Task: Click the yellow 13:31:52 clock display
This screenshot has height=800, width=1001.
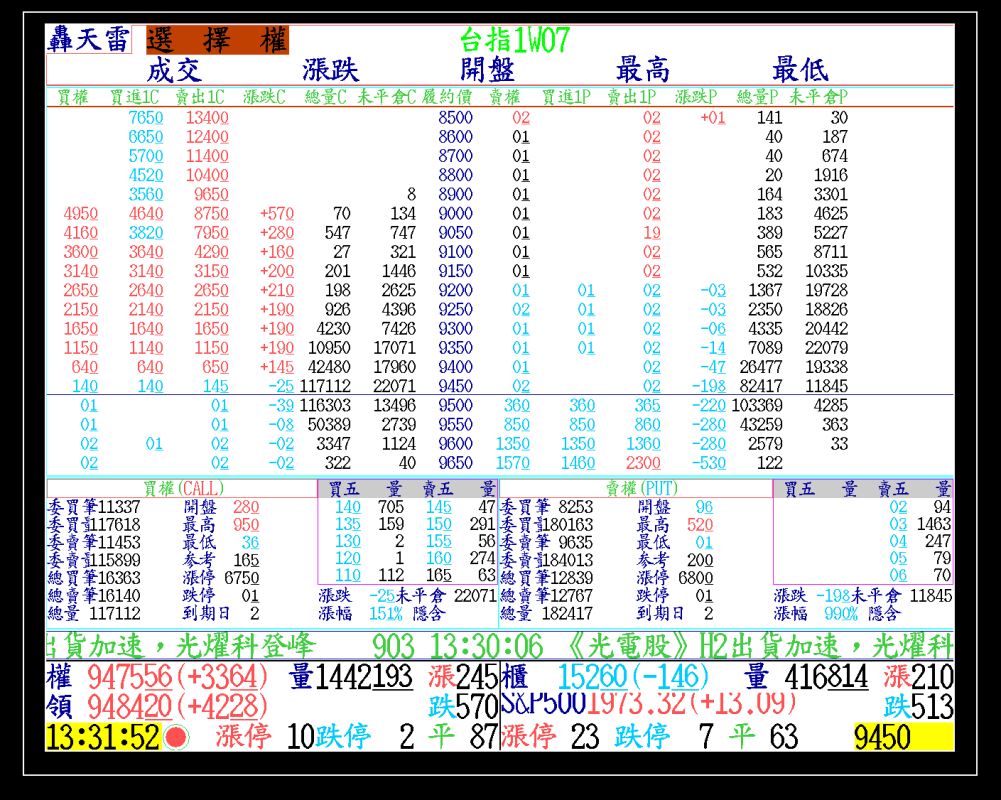Action: (103, 738)
